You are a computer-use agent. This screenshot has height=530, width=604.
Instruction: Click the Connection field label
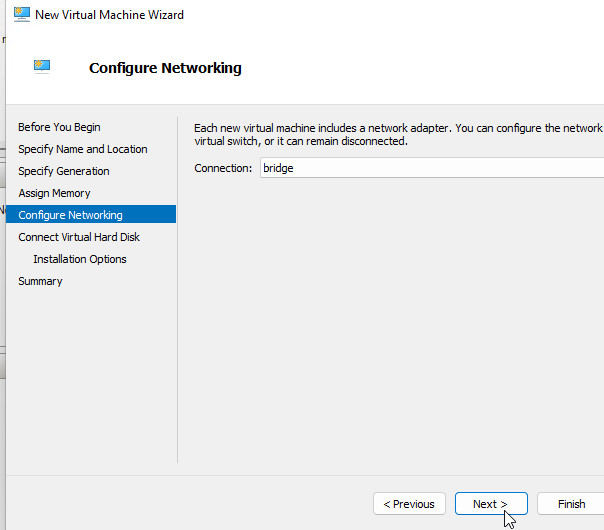223,168
